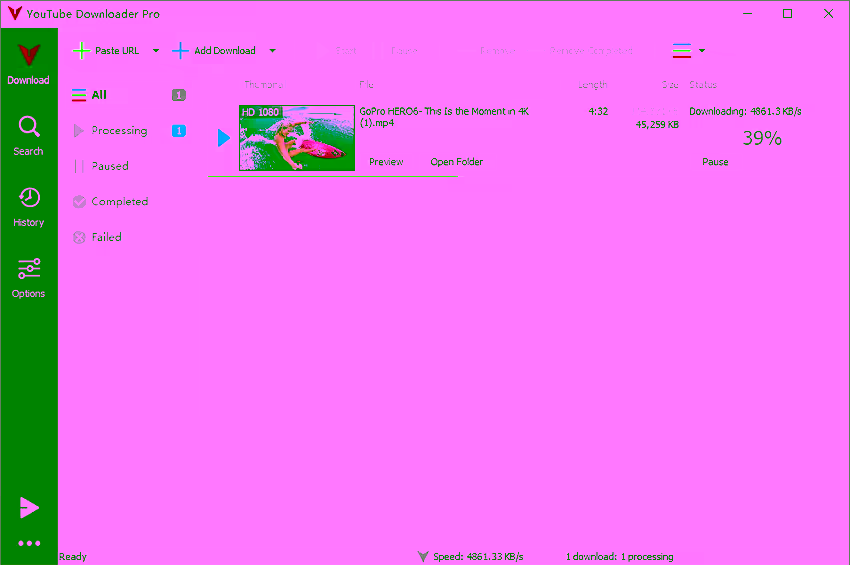This screenshot has width=850, height=565.
Task: Select the Failed filter
Action: pos(98,237)
